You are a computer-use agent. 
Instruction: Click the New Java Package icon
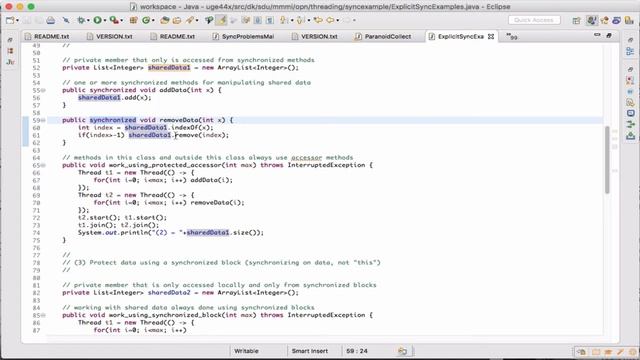[x=133, y=20]
